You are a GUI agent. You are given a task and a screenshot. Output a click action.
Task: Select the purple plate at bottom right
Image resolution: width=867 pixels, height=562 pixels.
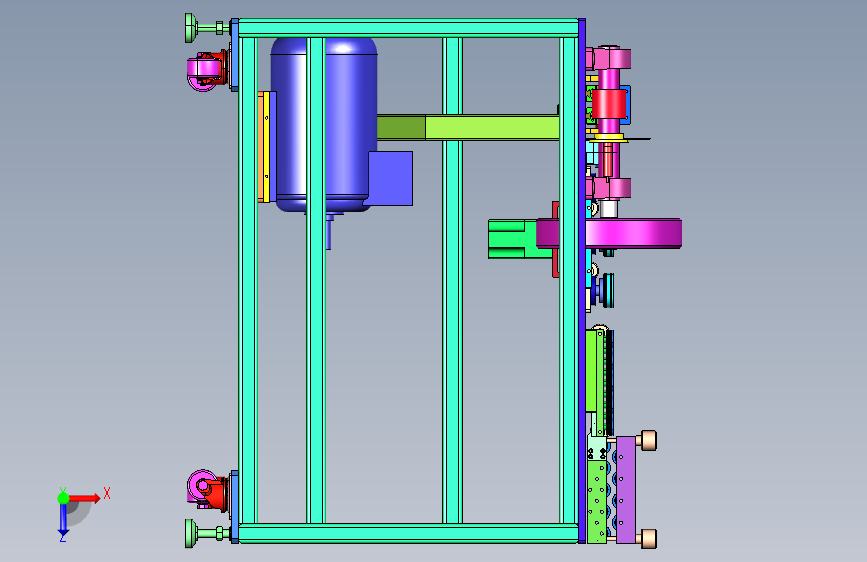click(625, 490)
